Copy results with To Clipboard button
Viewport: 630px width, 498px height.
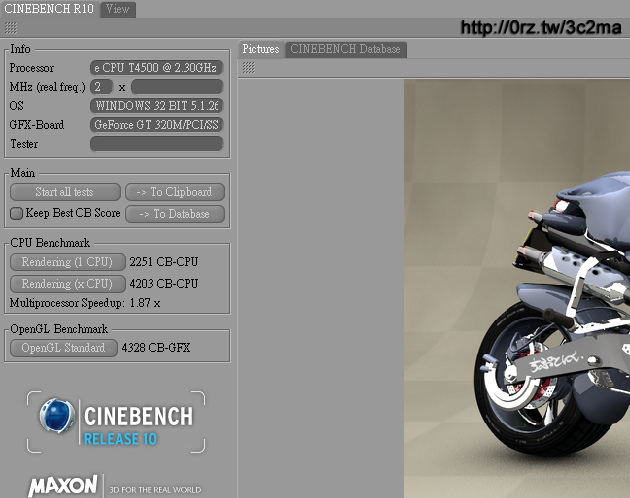(x=175, y=192)
